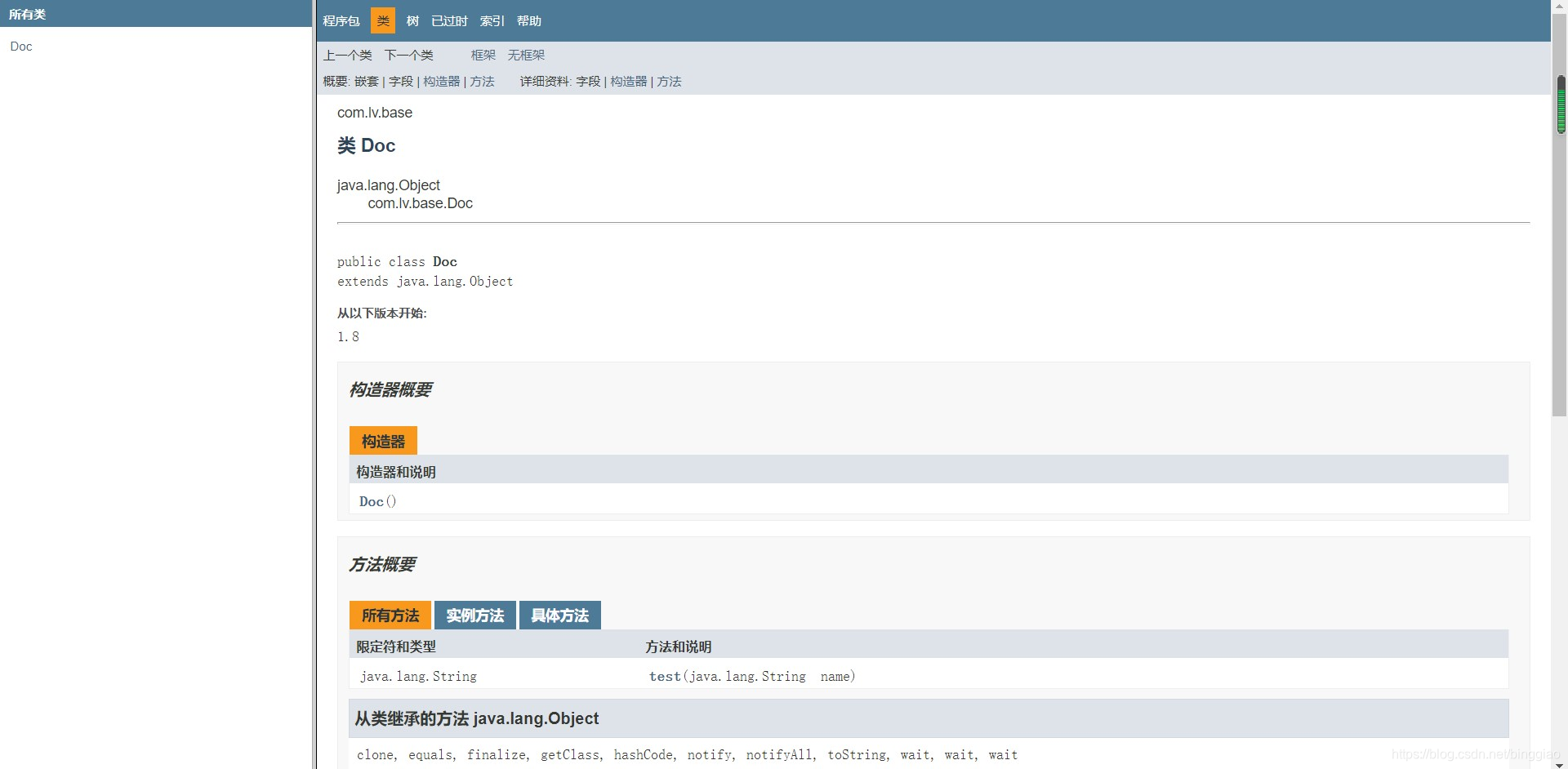Open the test method link
The height and width of the screenshot is (769, 1568).
(665, 676)
